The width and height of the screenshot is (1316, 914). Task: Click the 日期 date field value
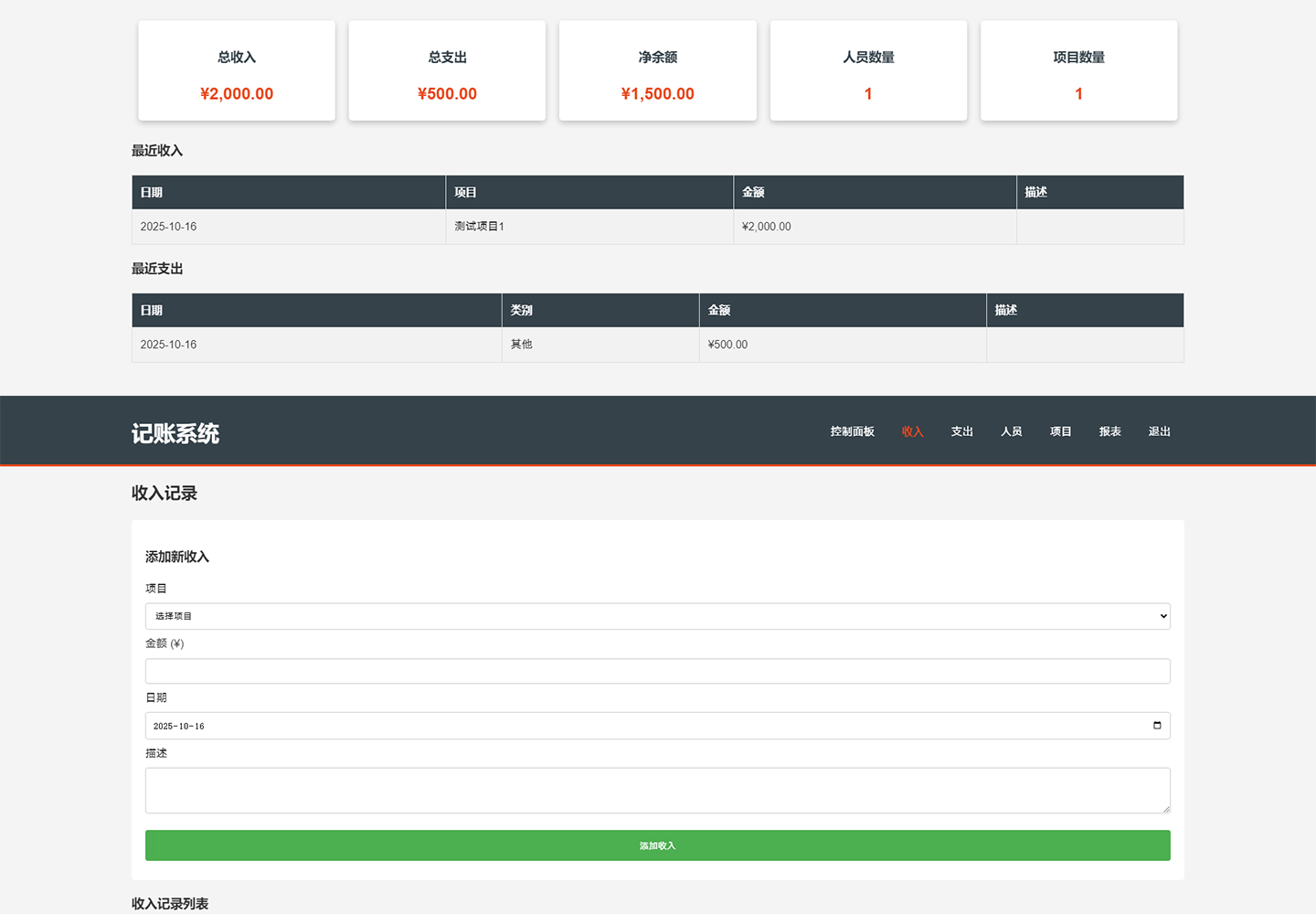point(179,727)
